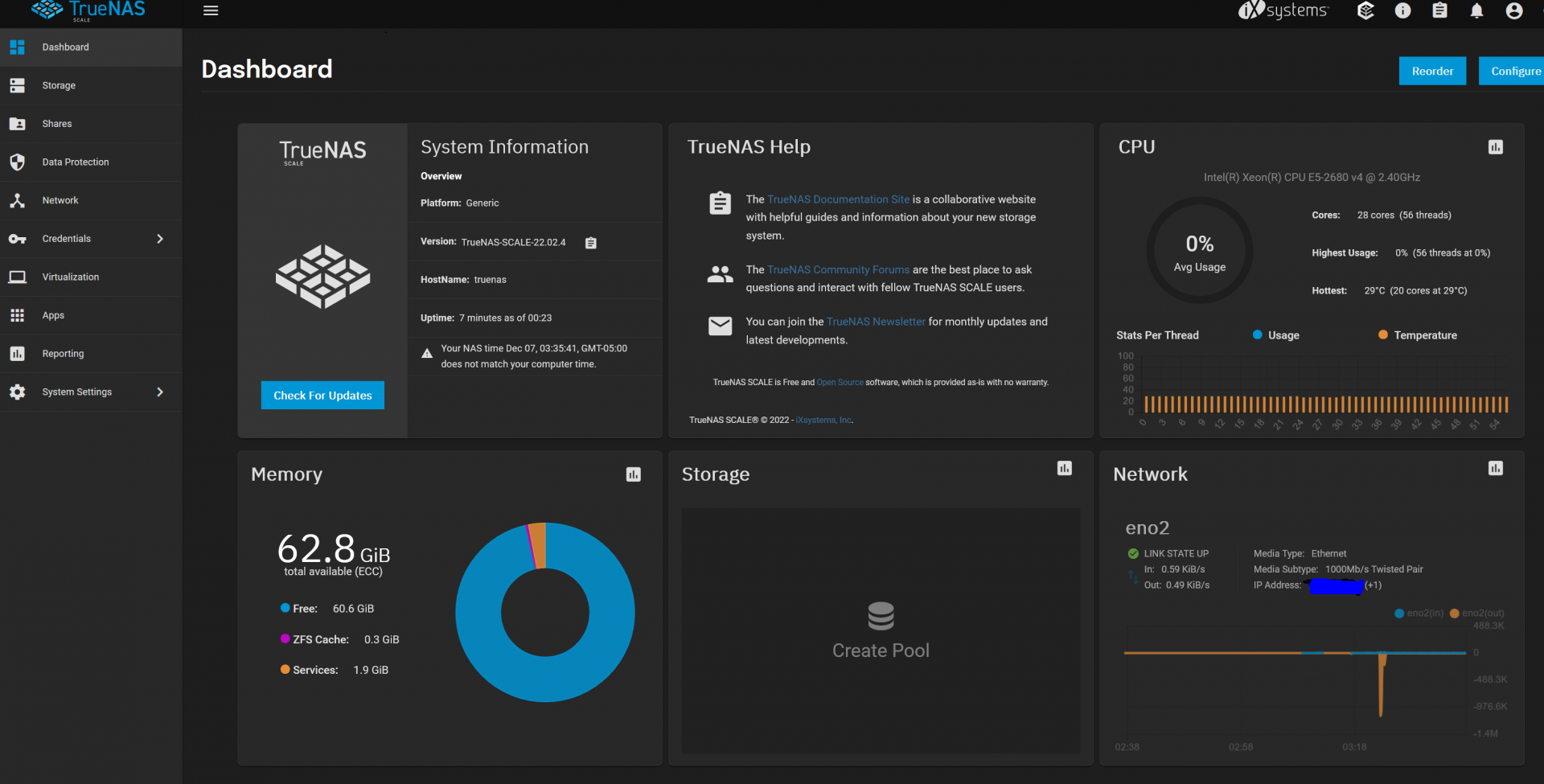The image size is (1544, 784).
Task: Open the Open Source link
Action: click(840, 383)
